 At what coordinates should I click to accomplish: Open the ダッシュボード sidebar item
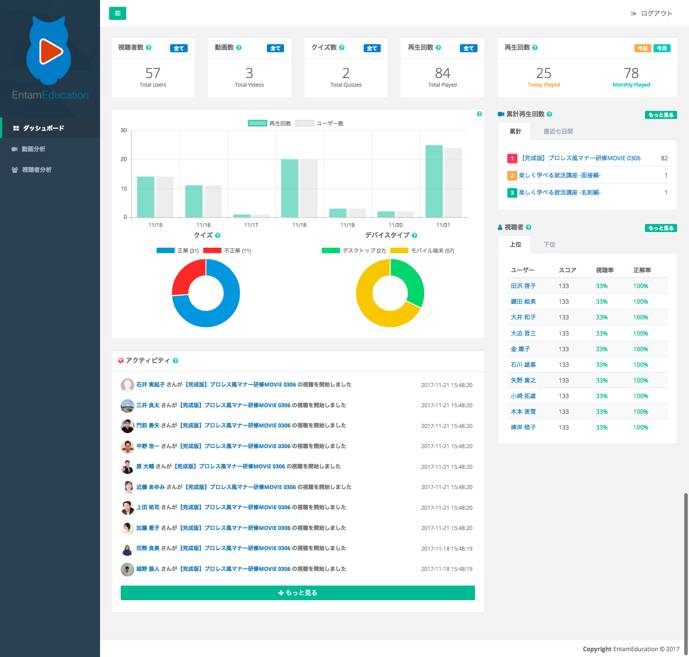coord(50,128)
